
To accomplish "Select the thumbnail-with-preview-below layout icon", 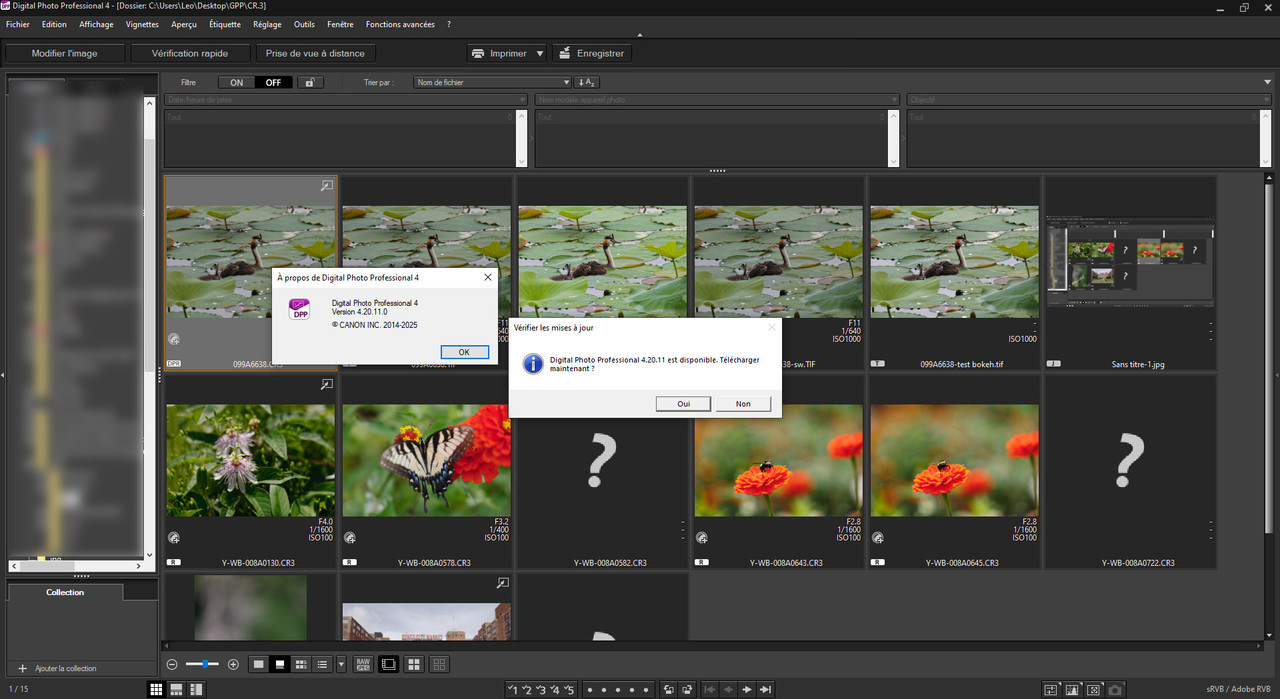I will [x=176, y=689].
